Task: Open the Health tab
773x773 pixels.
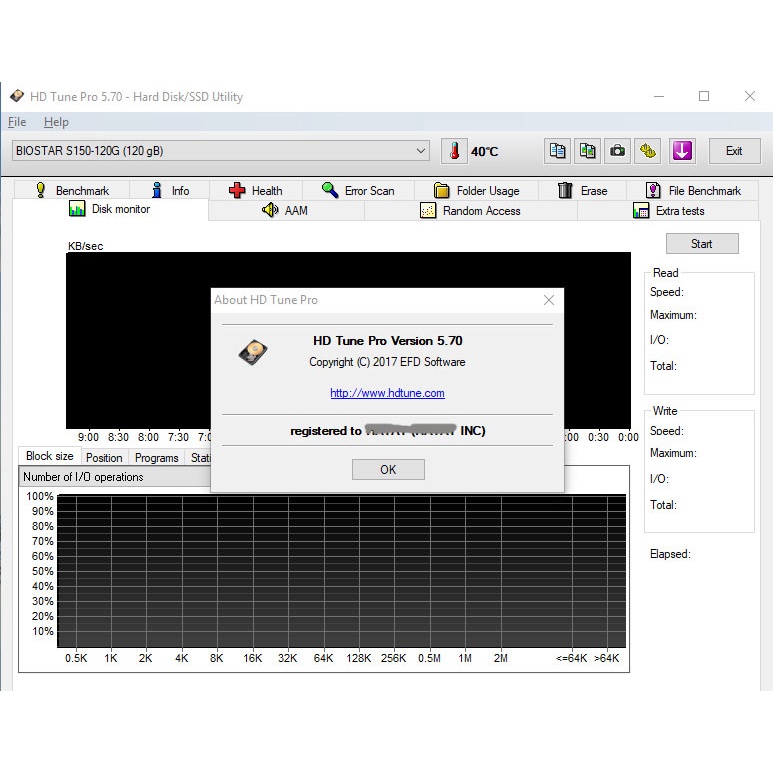Action: point(256,190)
